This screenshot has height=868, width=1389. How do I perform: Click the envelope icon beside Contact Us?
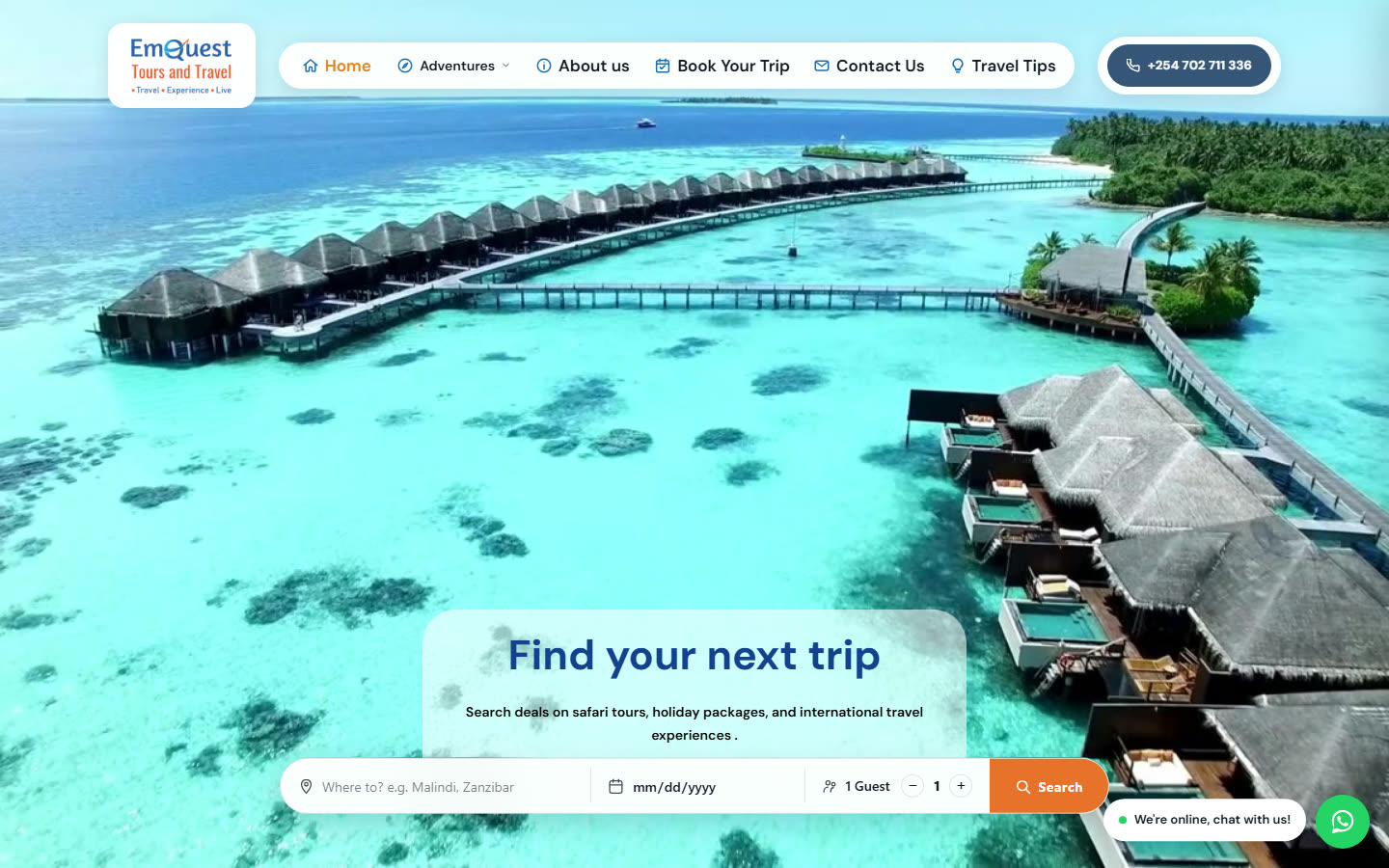point(822,66)
